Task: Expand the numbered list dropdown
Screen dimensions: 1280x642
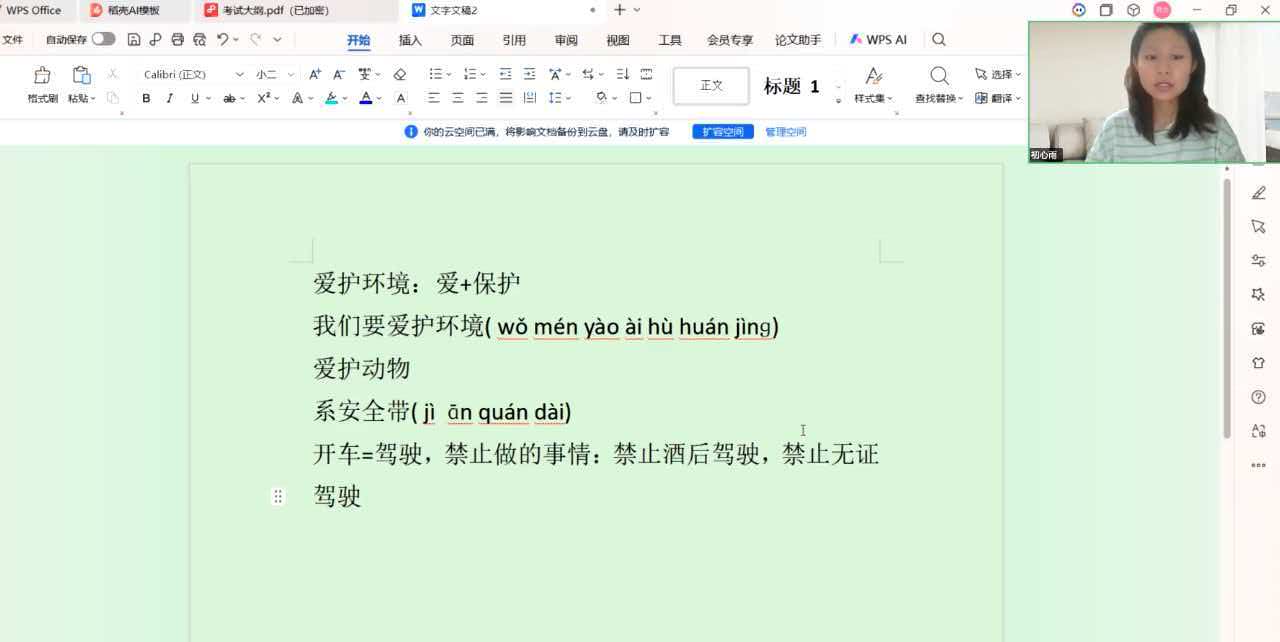Action: click(x=483, y=75)
